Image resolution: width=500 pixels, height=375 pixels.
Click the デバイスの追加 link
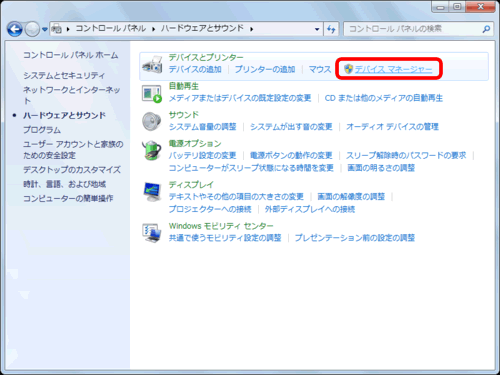[195, 69]
